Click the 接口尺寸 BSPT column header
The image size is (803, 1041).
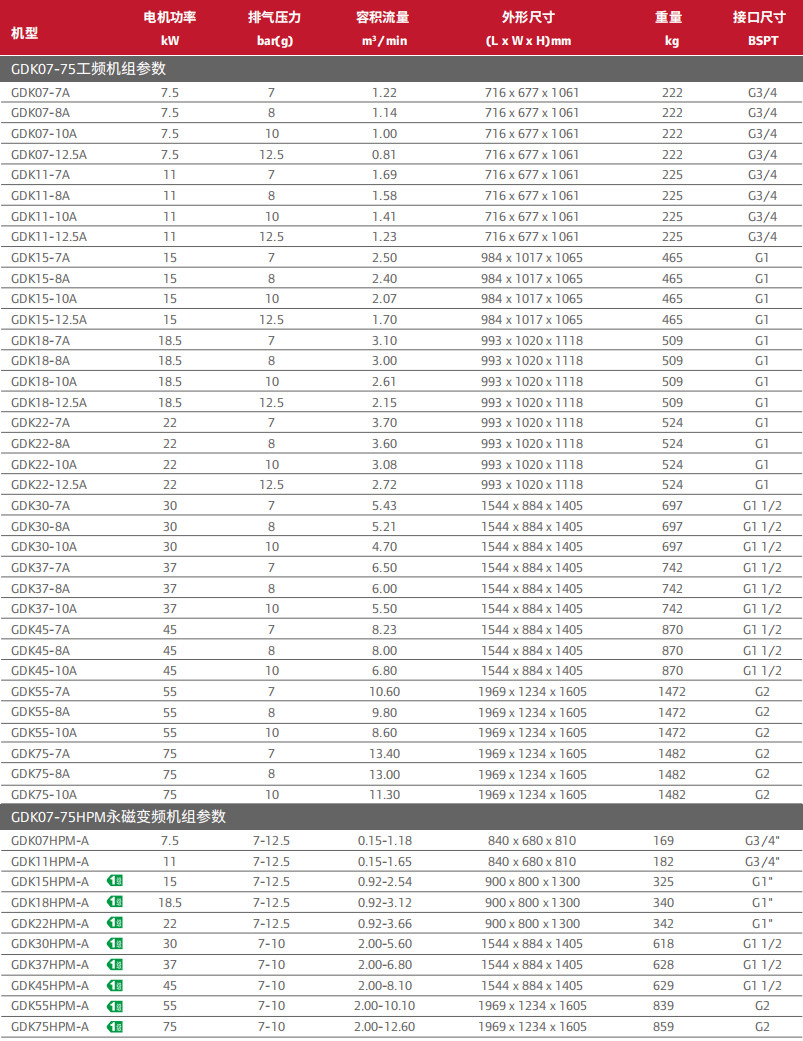[x=760, y=28]
